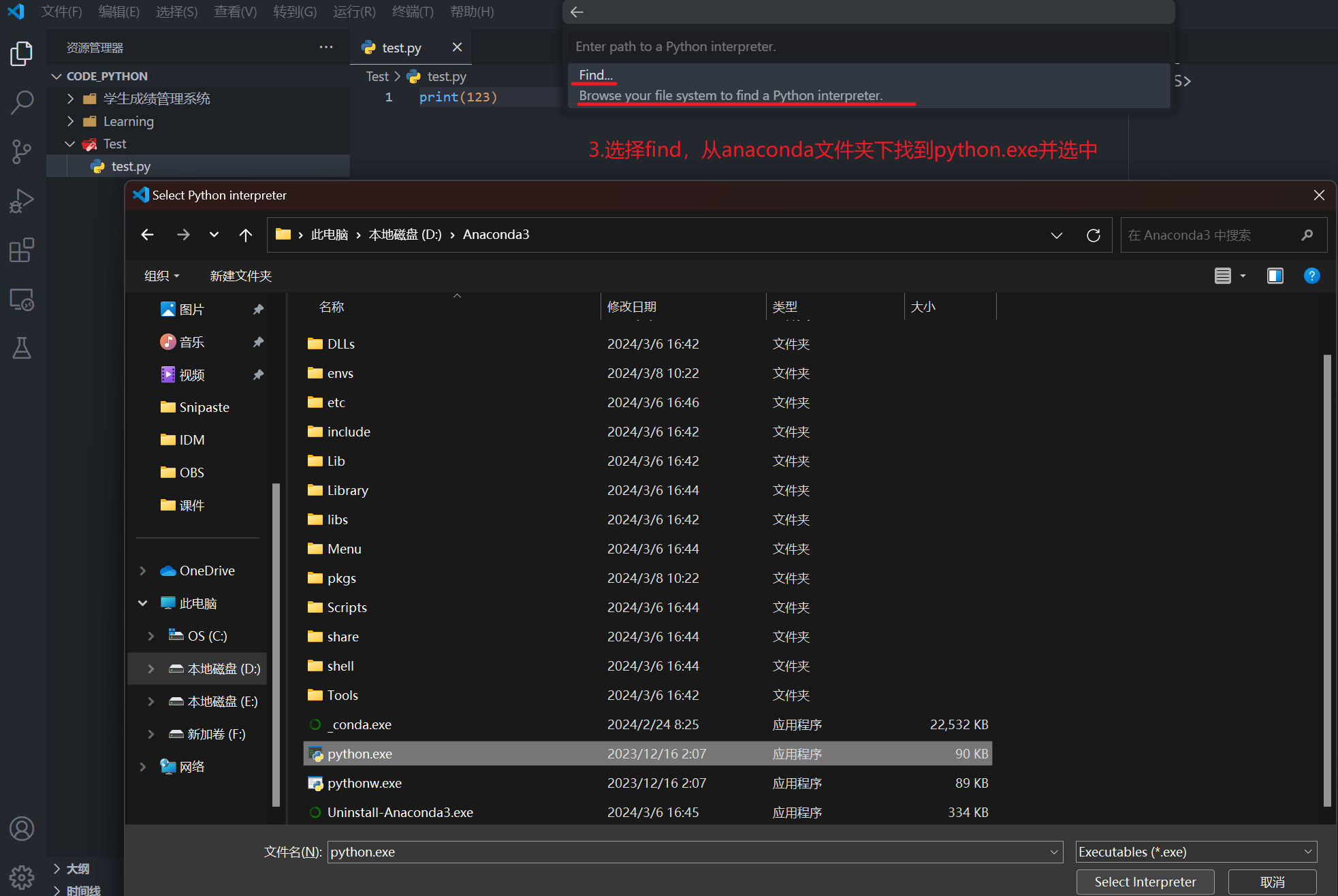Viewport: 1338px width, 896px height.
Task: Open Remote Explorer icon in activity bar
Action: pos(22,299)
